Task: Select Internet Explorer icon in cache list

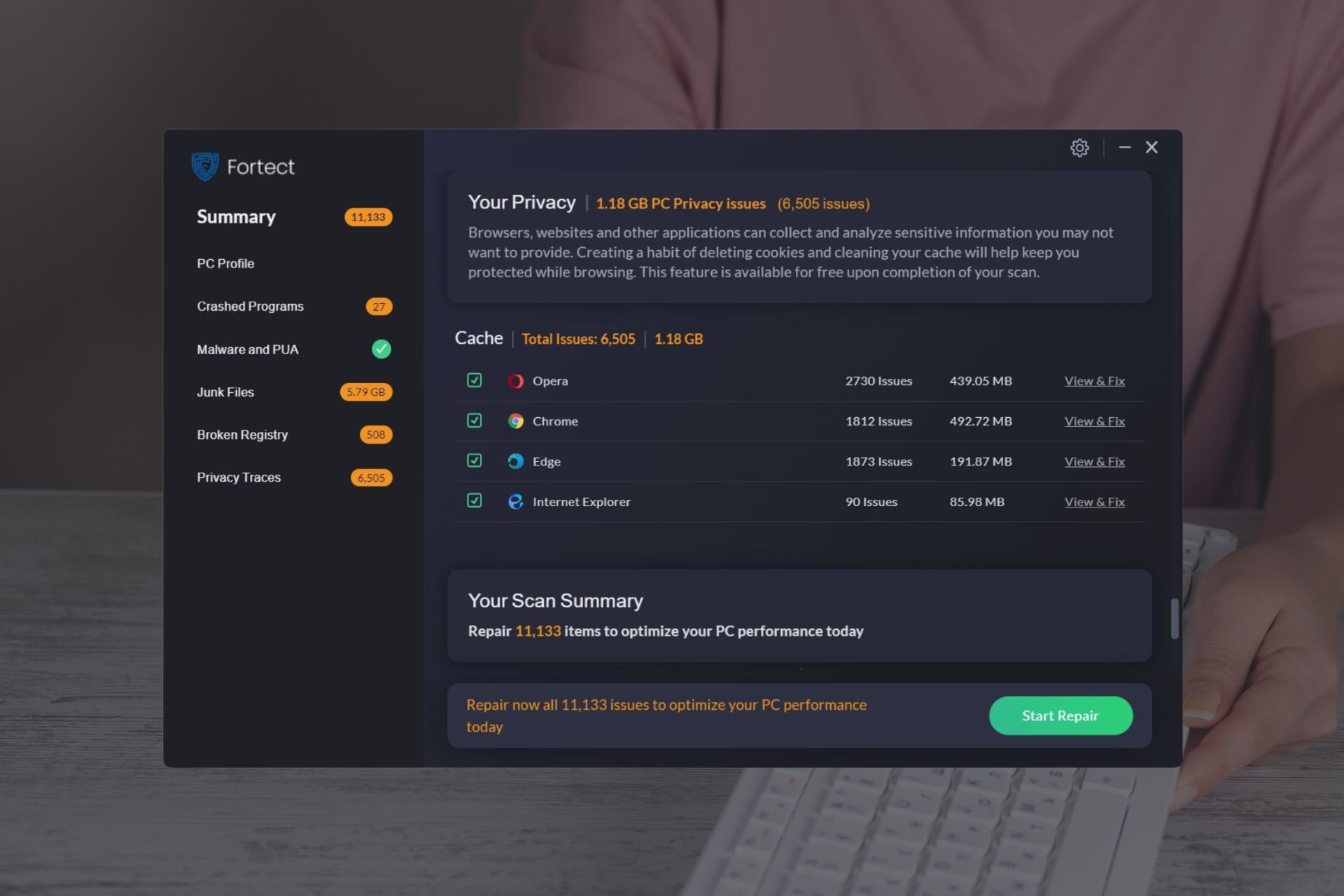Action: (516, 501)
